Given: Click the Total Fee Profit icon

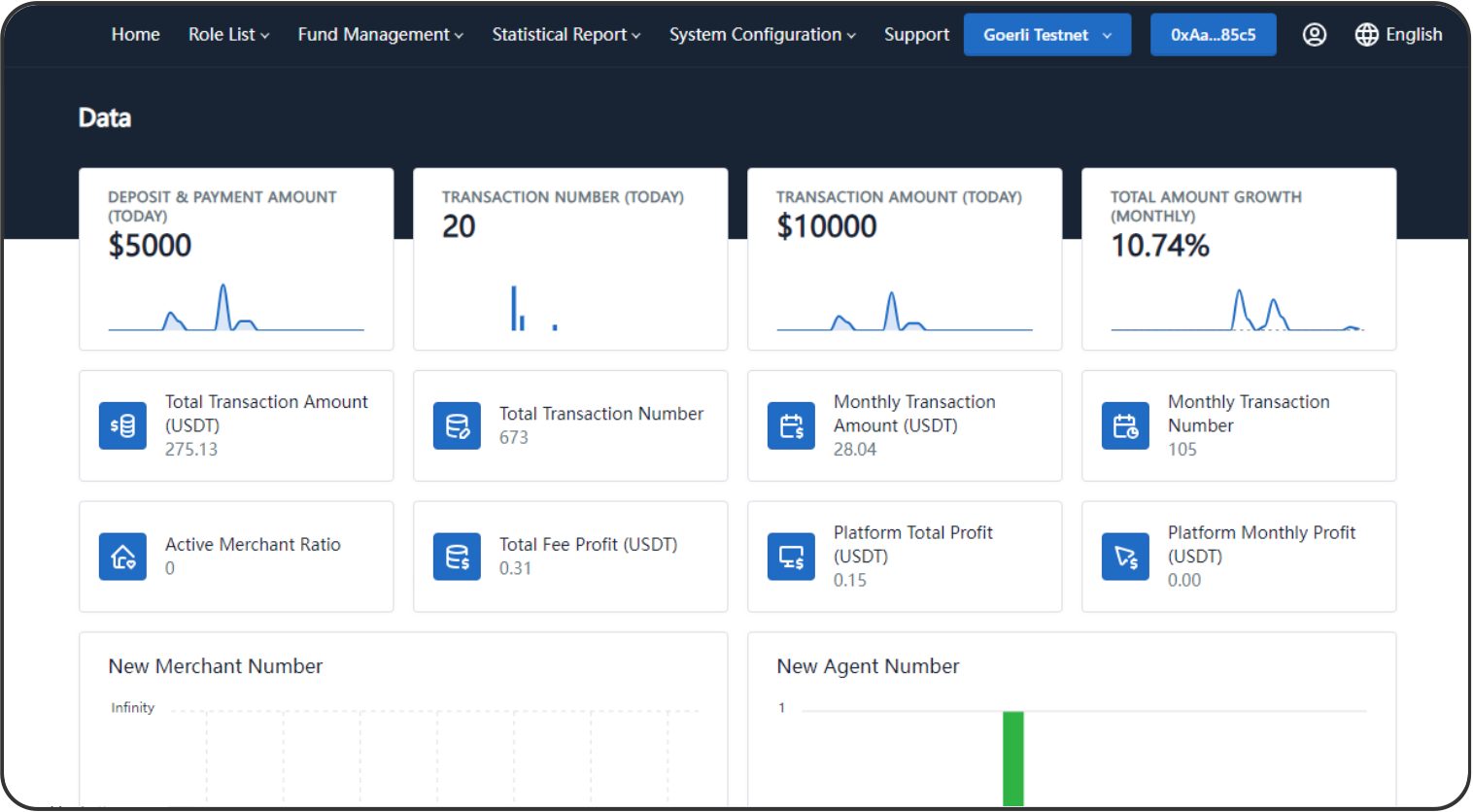Looking at the screenshot, I should [x=457, y=557].
